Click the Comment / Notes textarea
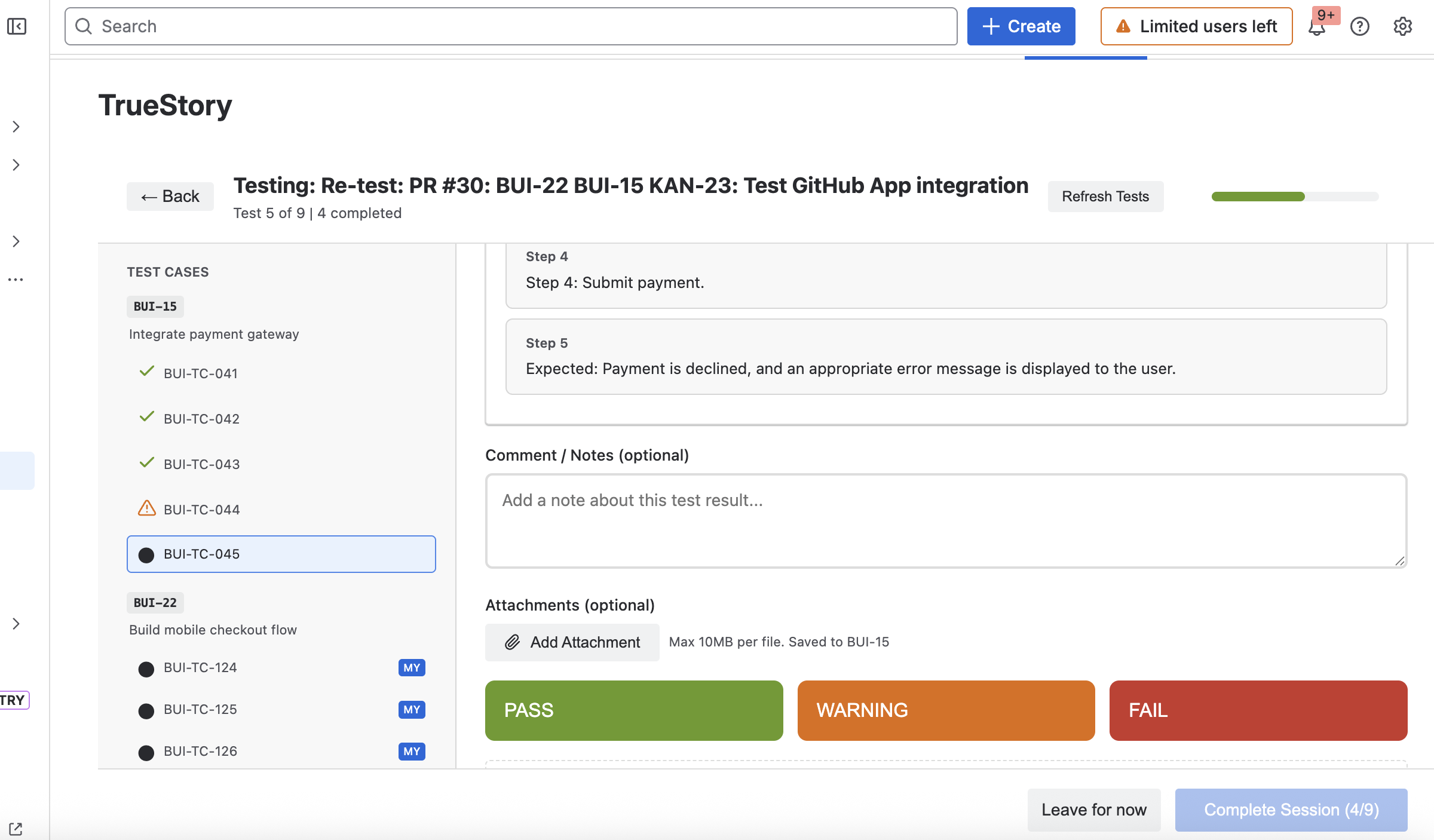 point(946,521)
